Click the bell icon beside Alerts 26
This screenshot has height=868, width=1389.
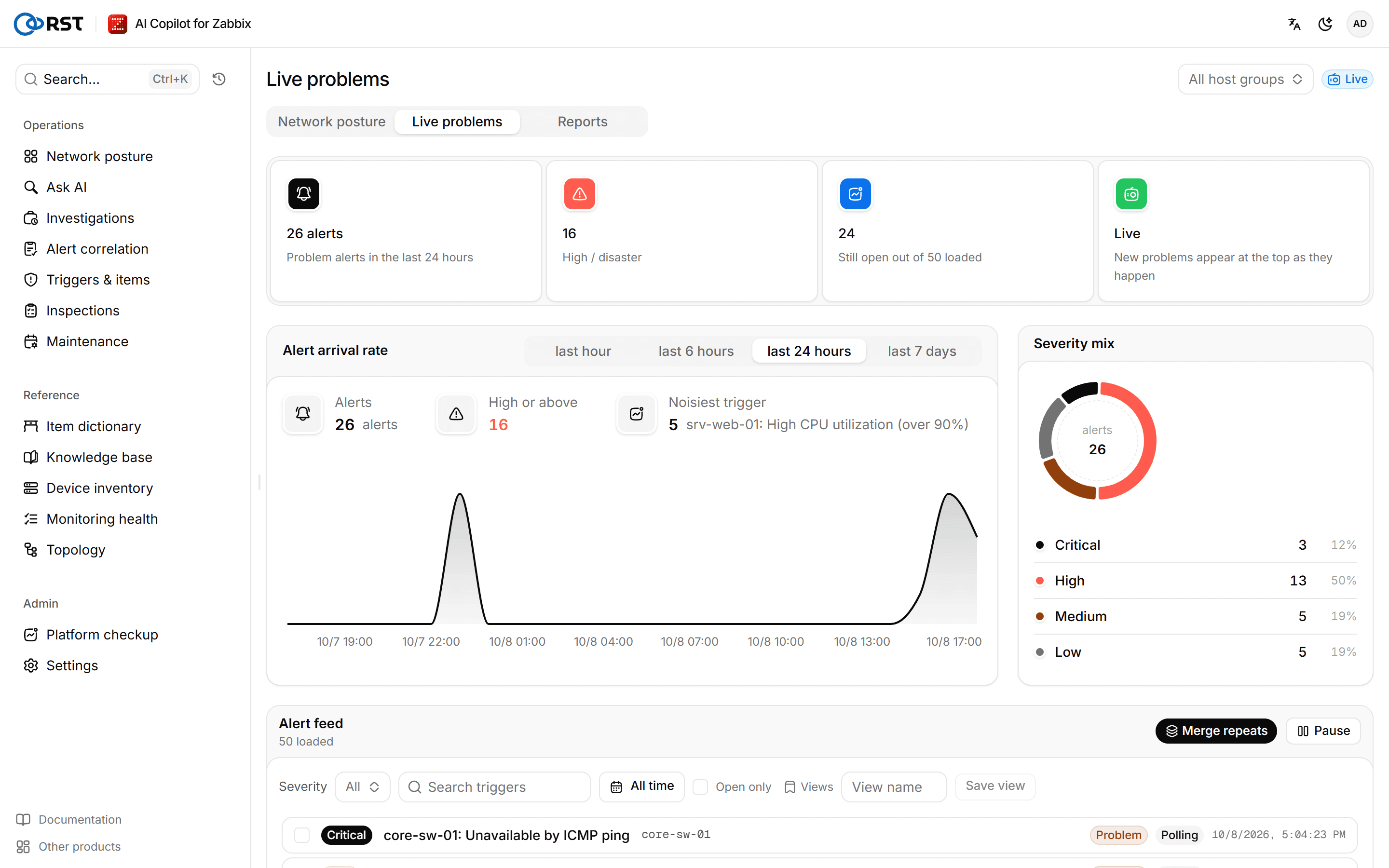click(x=303, y=413)
